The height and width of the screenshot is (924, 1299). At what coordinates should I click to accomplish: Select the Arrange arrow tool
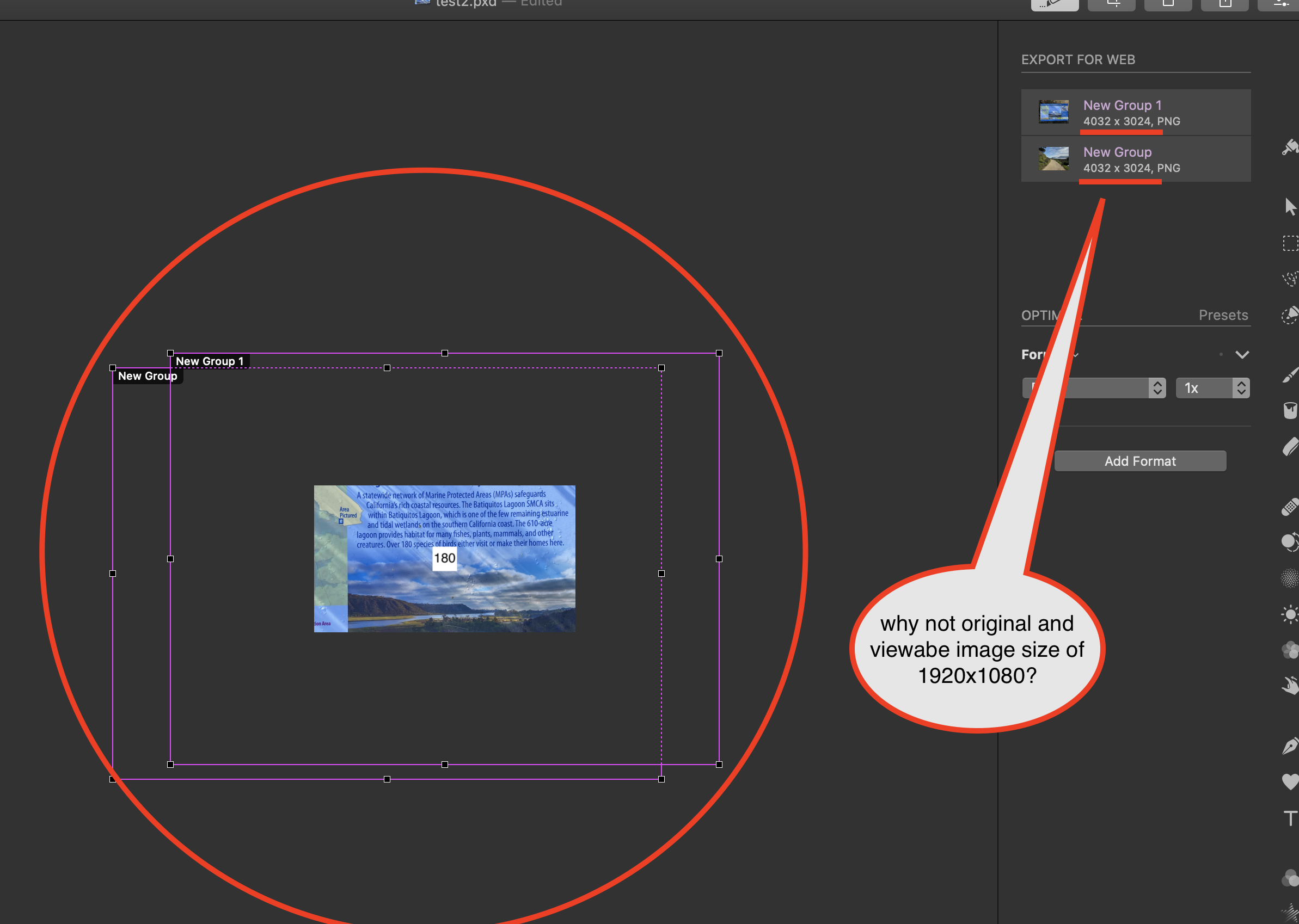[x=1290, y=207]
